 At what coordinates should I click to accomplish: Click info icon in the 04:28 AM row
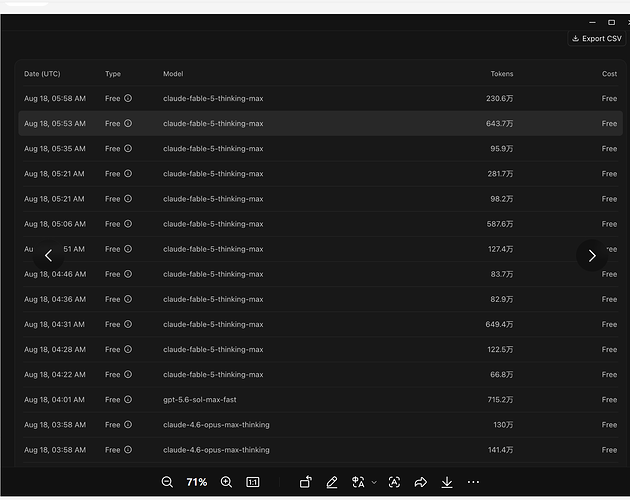pos(128,349)
